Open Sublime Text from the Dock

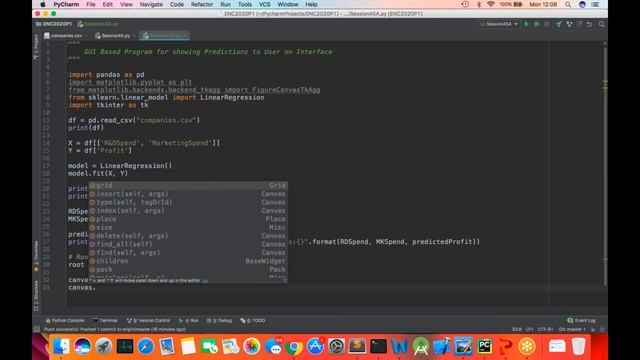pyautogui.click(x=357, y=346)
